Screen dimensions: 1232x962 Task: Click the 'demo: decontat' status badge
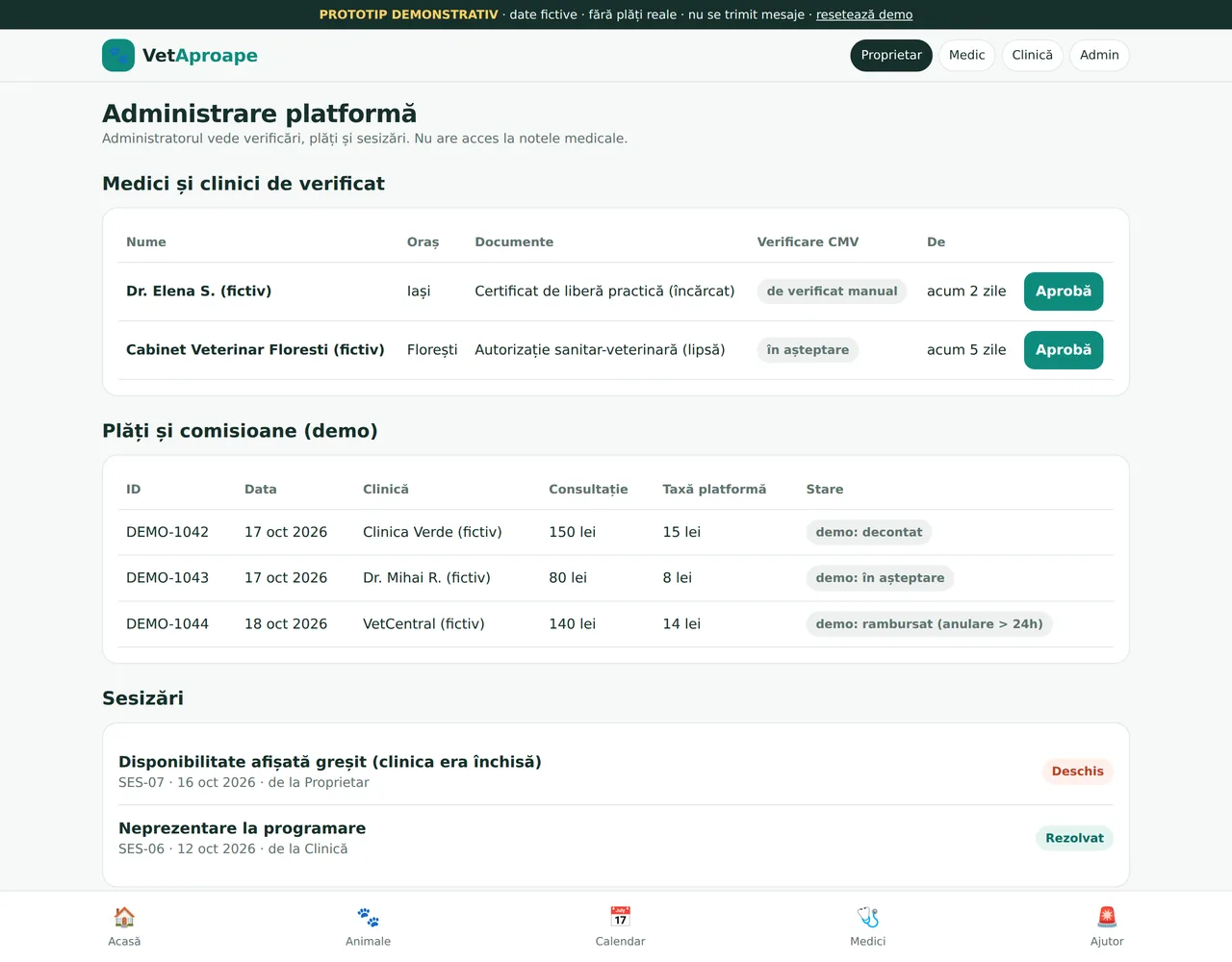tap(869, 532)
